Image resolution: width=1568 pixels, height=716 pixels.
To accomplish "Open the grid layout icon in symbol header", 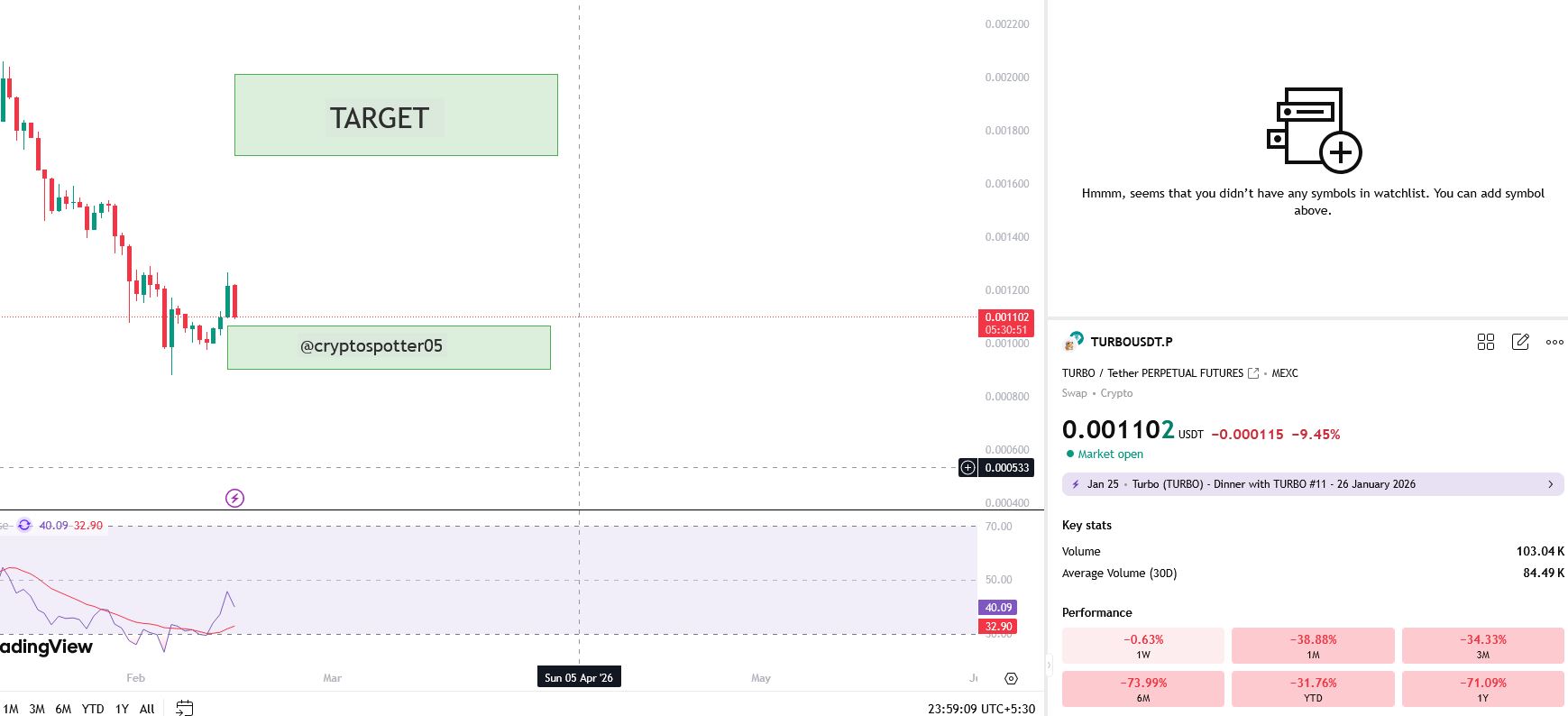I will click(1486, 342).
